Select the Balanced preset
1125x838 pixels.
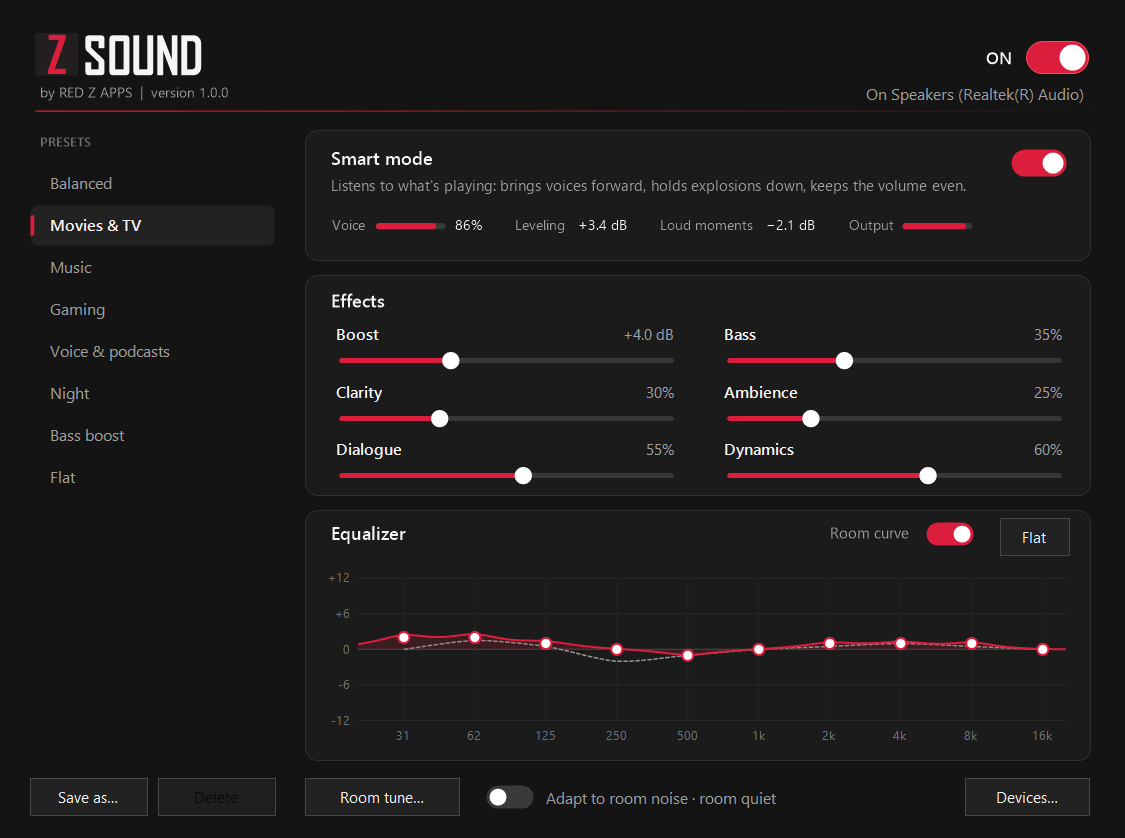click(x=152, y=184)
